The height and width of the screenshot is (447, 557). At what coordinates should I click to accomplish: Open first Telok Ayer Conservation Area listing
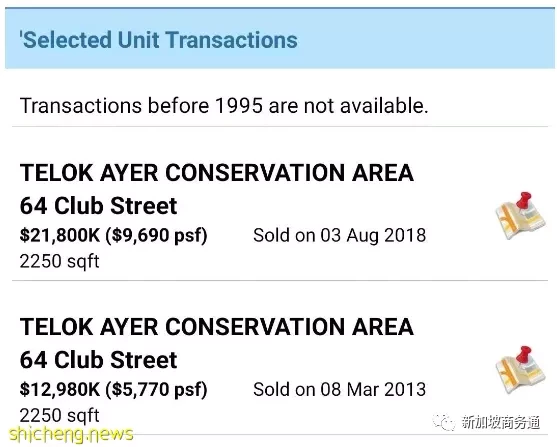click(x=280, y=203)
